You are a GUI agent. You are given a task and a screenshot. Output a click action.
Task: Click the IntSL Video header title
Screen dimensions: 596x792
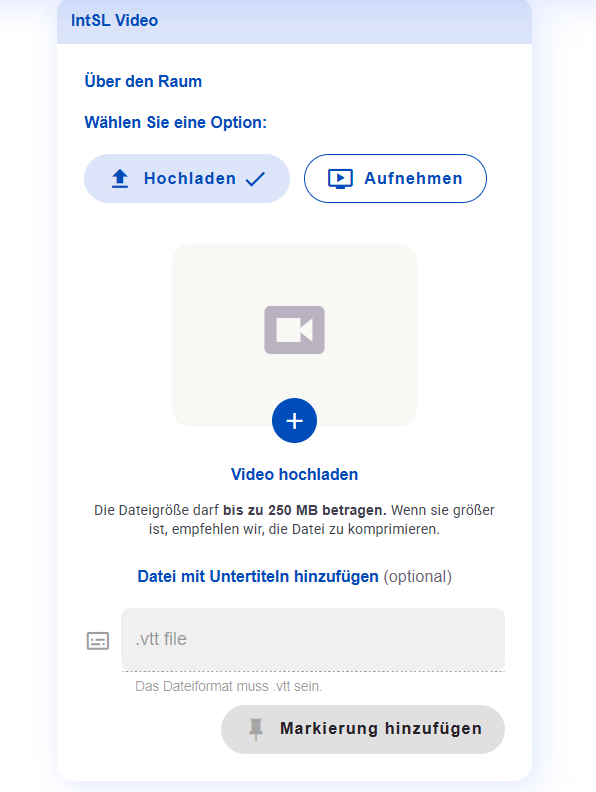click(x=115, y=20)
